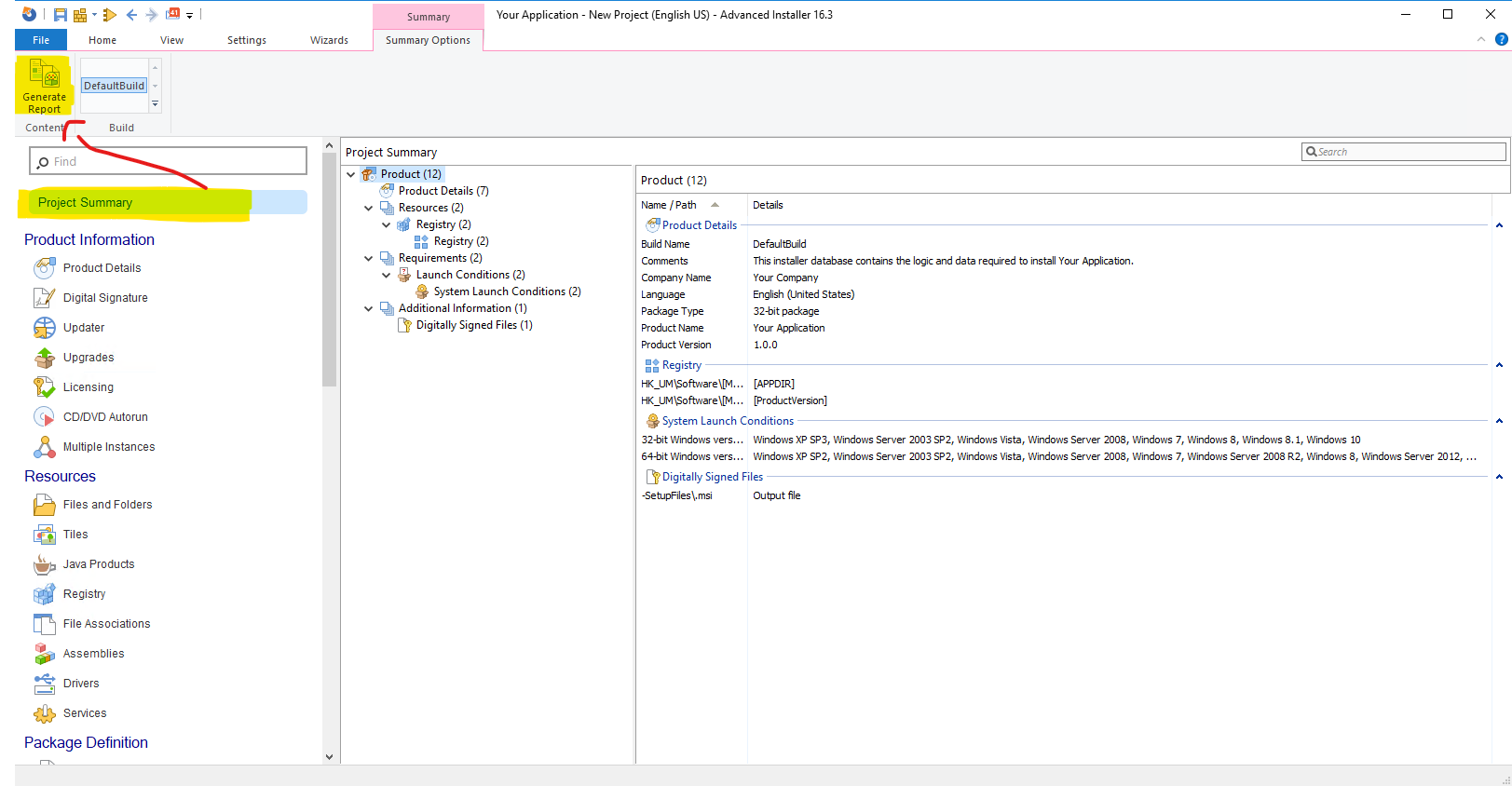Open the Java Products page
Screen dimensions: 1512x786
(99, 564)
